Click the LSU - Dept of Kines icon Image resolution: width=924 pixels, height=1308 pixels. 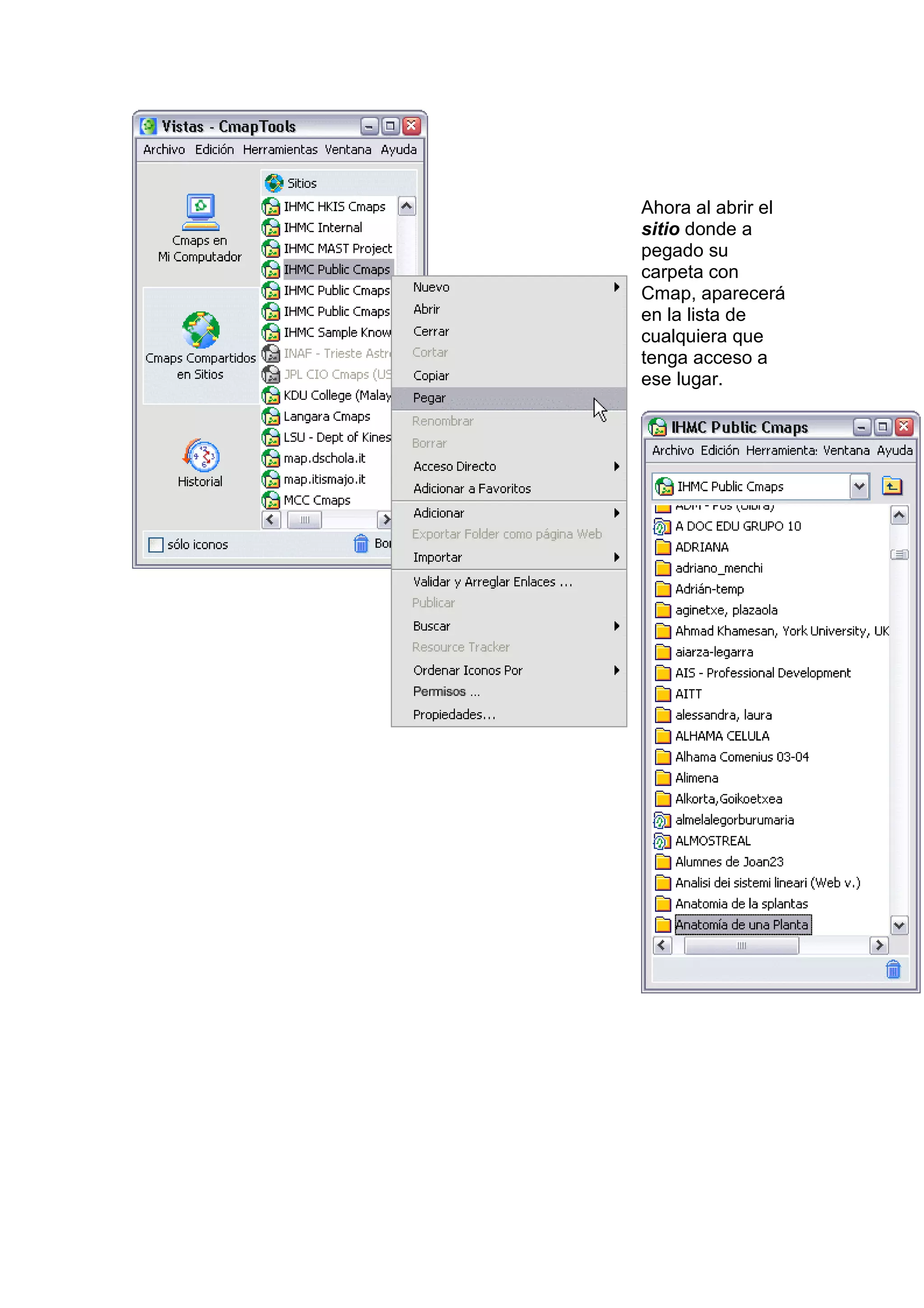271,437
